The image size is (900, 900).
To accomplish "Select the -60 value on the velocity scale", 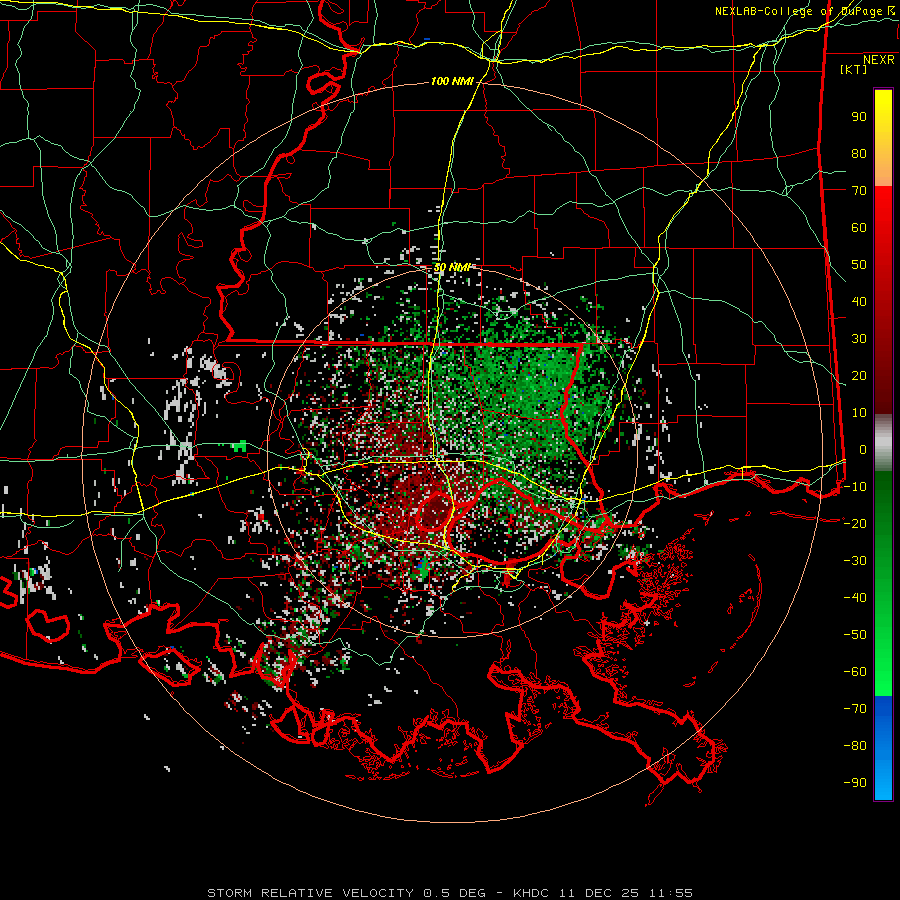I will click(855, 672).
